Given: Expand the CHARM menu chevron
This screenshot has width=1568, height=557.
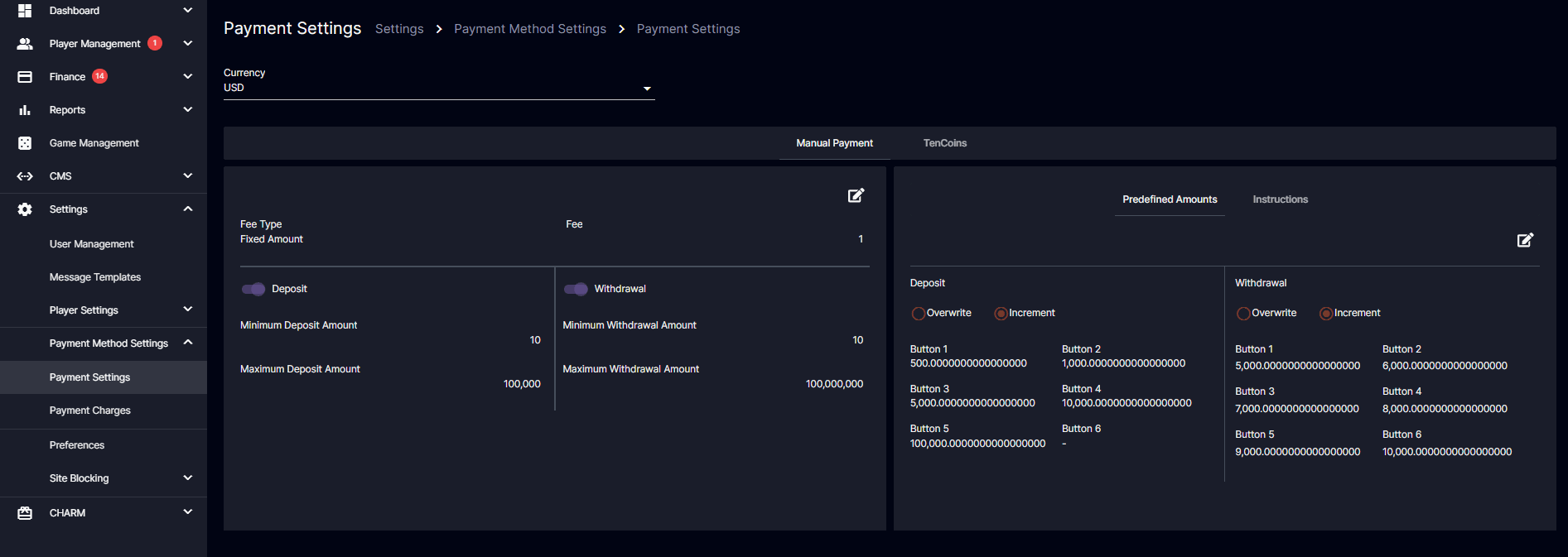Looking at the screenshot, I should coord(188,512).
